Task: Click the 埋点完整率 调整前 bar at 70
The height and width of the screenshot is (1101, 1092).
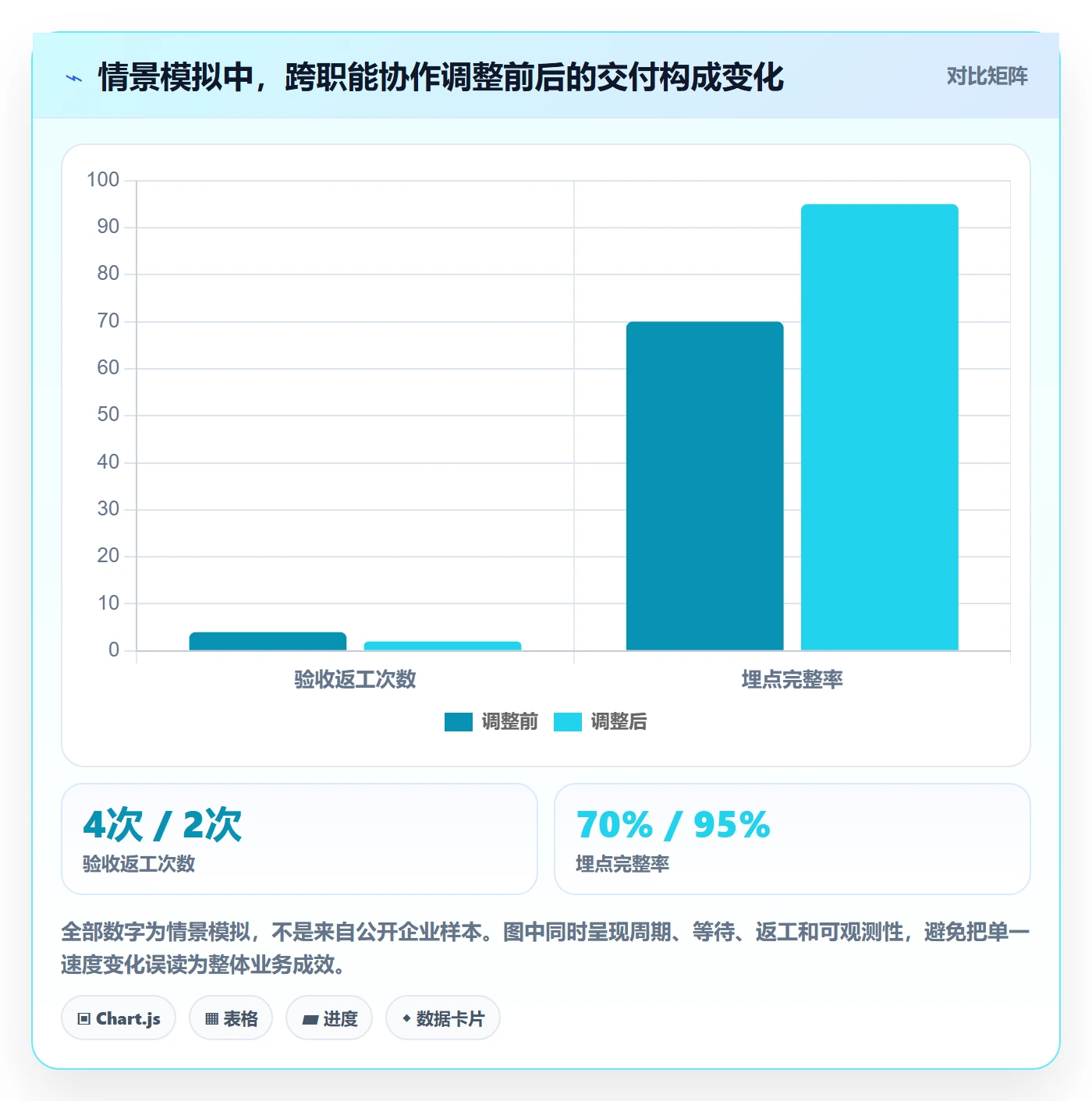Action: pos(704,486)
